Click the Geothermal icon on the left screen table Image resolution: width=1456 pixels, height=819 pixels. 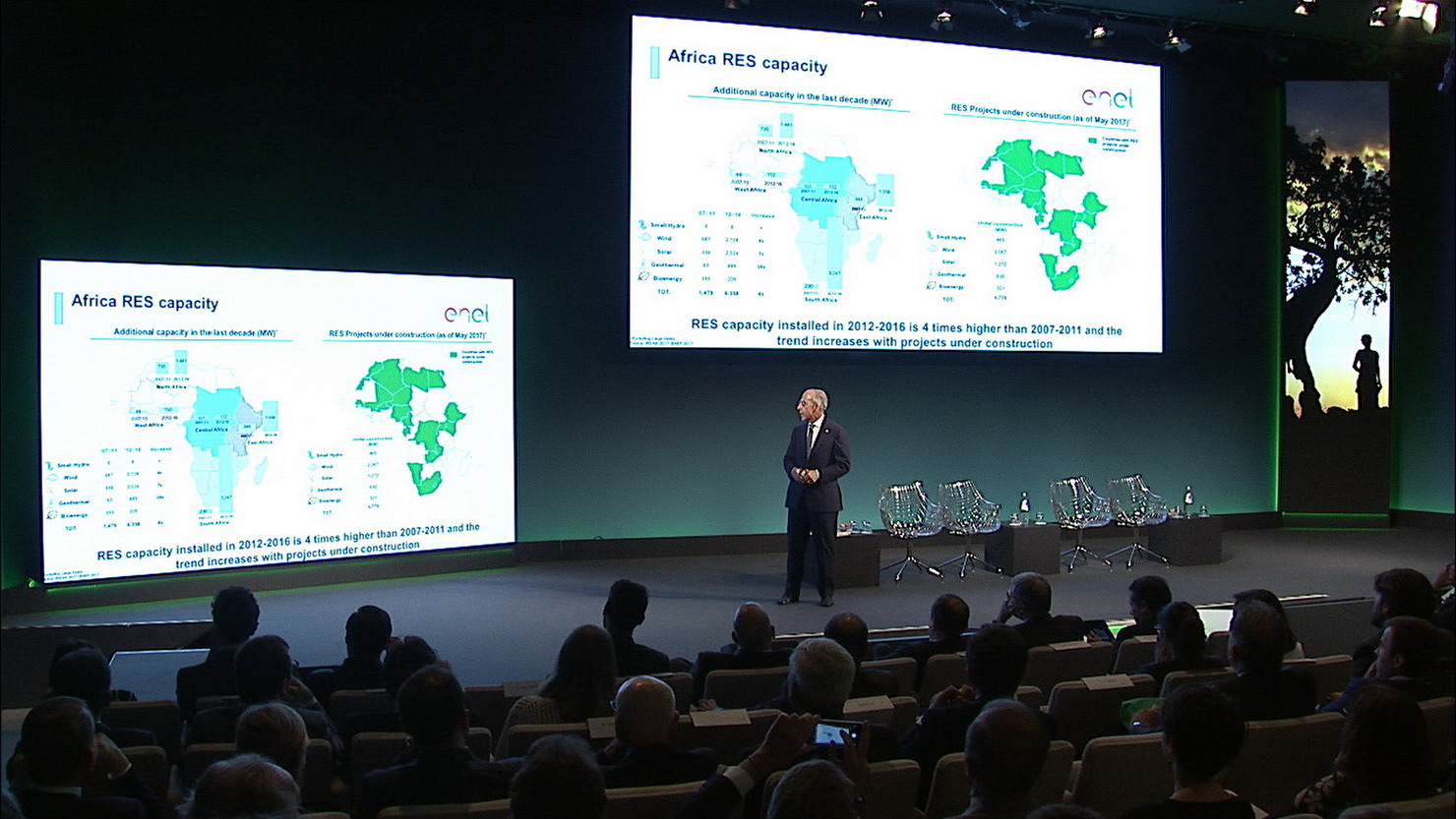click(x=52, y=501)
